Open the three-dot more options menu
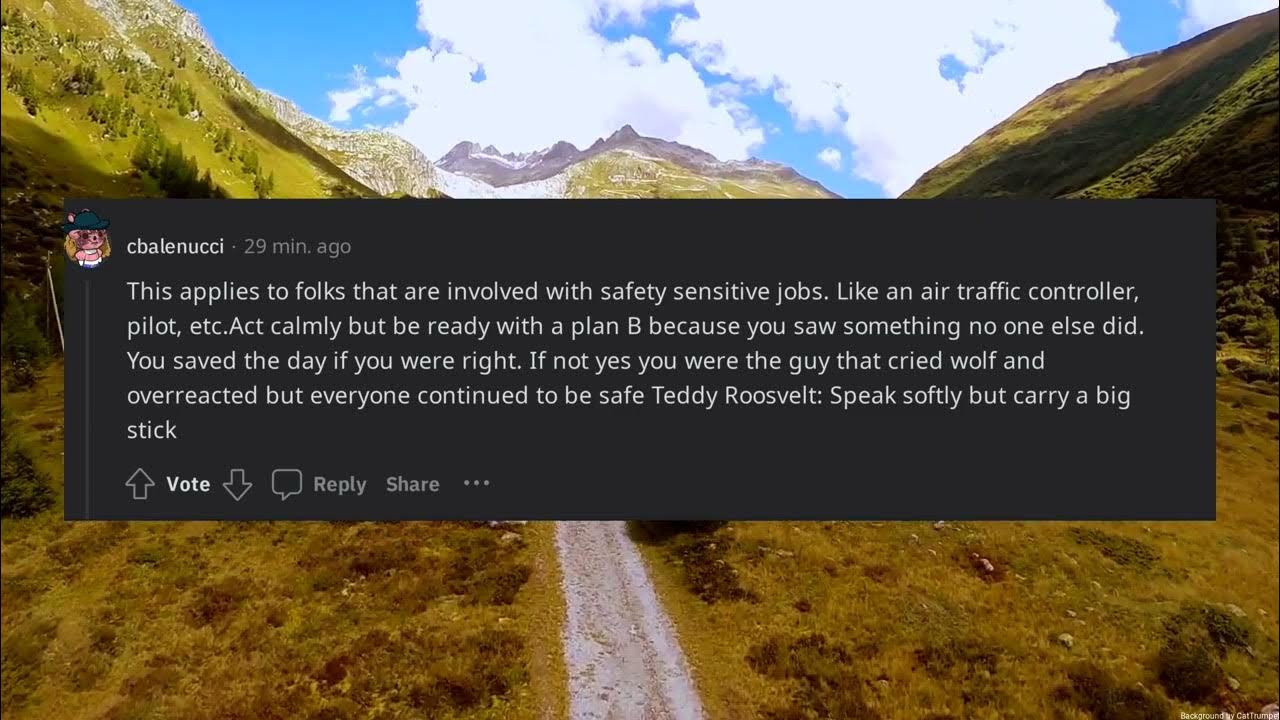Screen dimensions: 1280x720 coord(476,483)
